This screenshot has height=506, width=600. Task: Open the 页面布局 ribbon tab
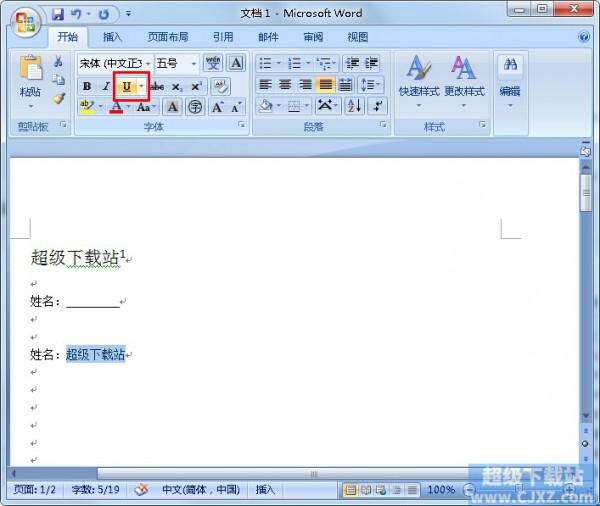point(168,37)
